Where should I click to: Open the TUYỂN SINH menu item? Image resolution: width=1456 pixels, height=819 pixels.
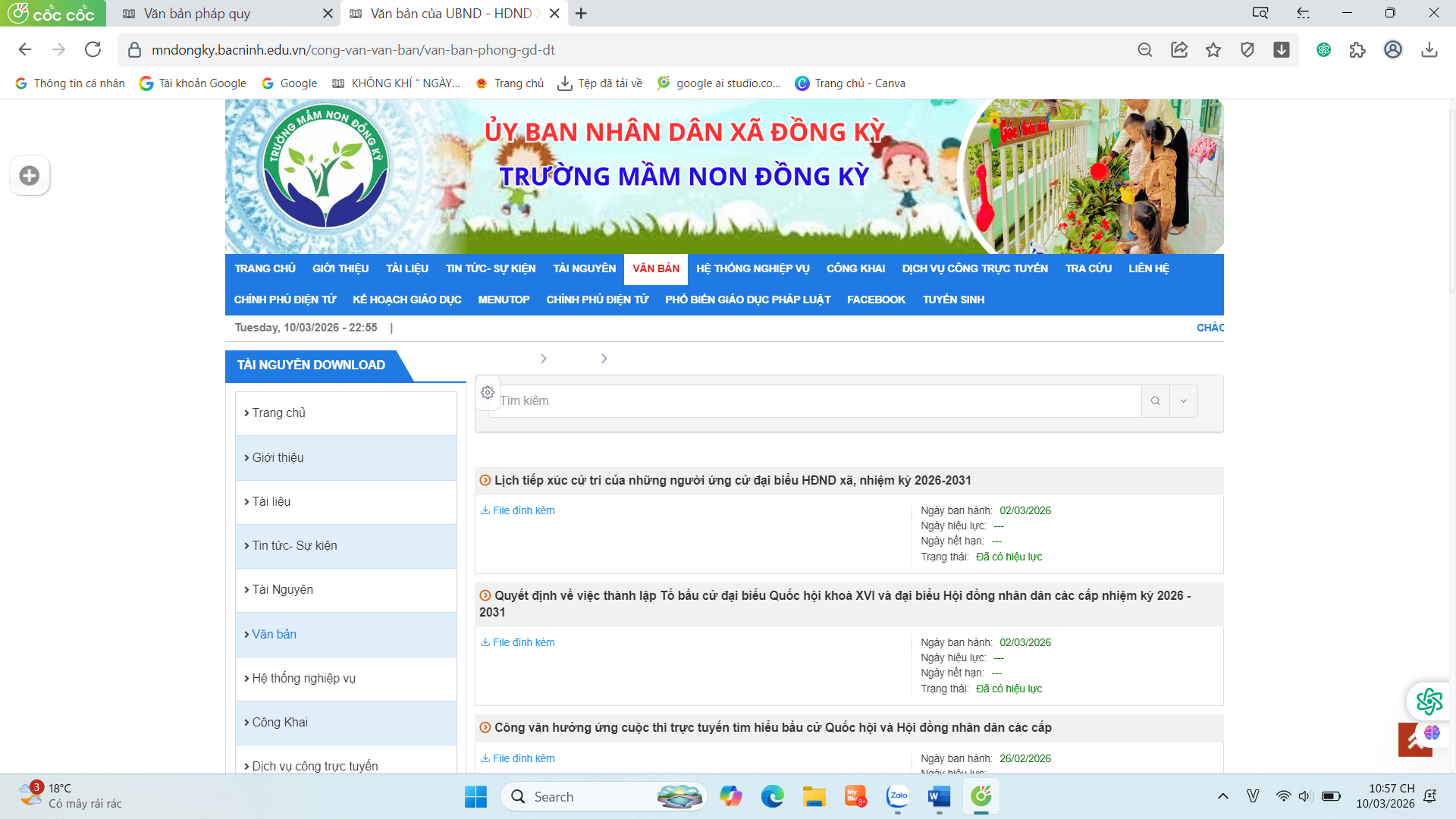[x=953, y=300]
